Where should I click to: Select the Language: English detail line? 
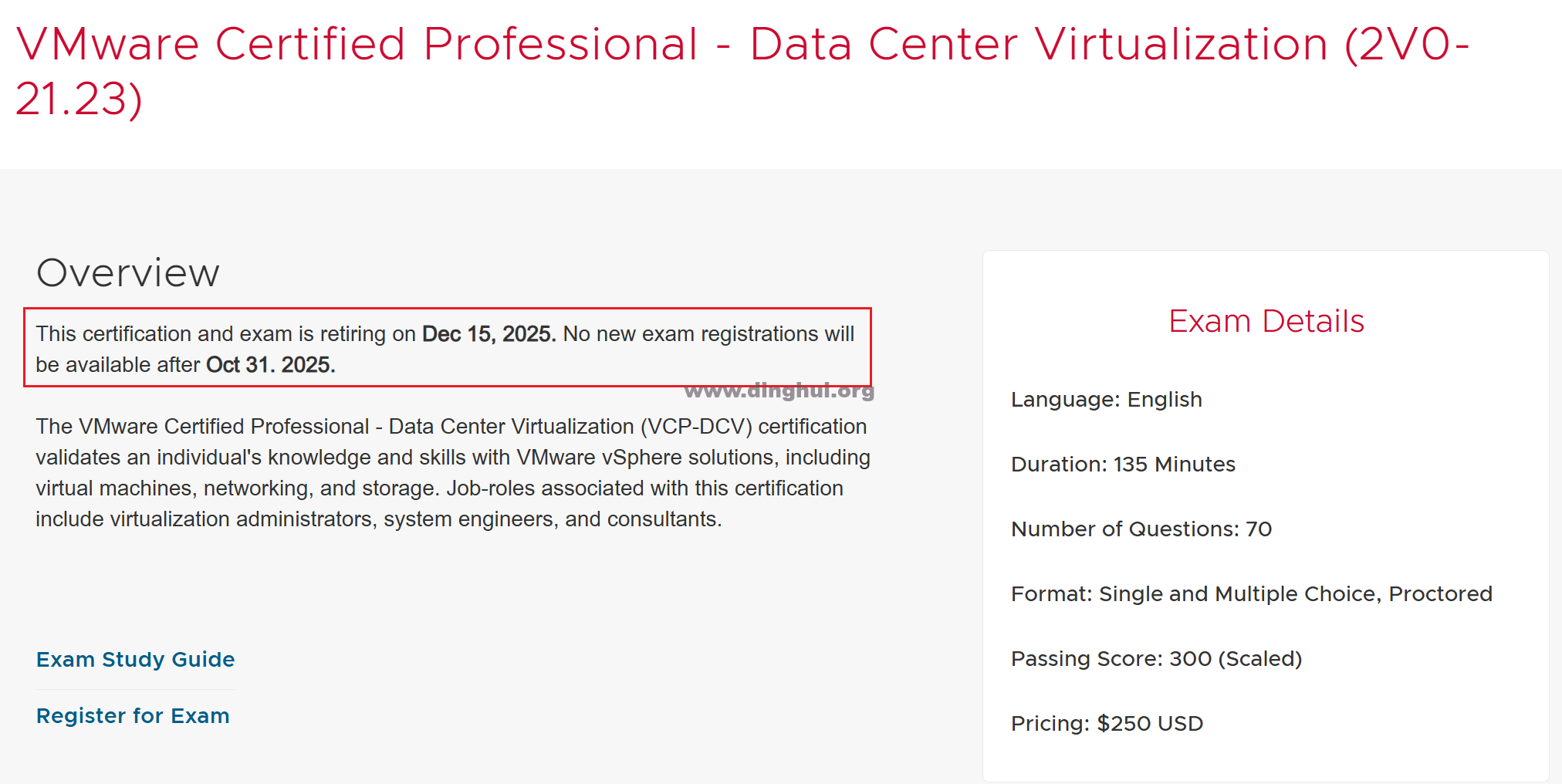[1106, 400]
